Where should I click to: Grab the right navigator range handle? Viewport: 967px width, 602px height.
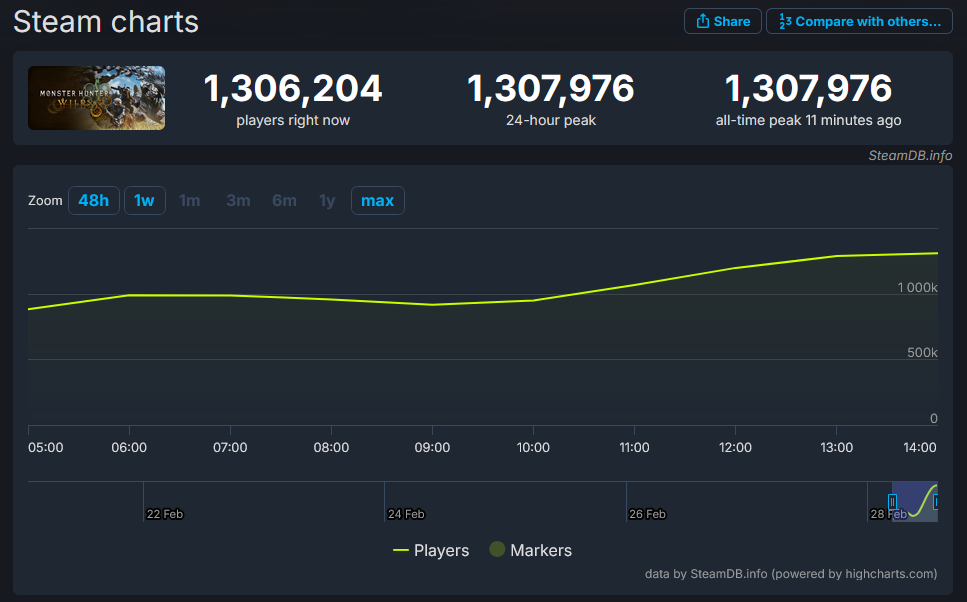[x=936, y=502]
